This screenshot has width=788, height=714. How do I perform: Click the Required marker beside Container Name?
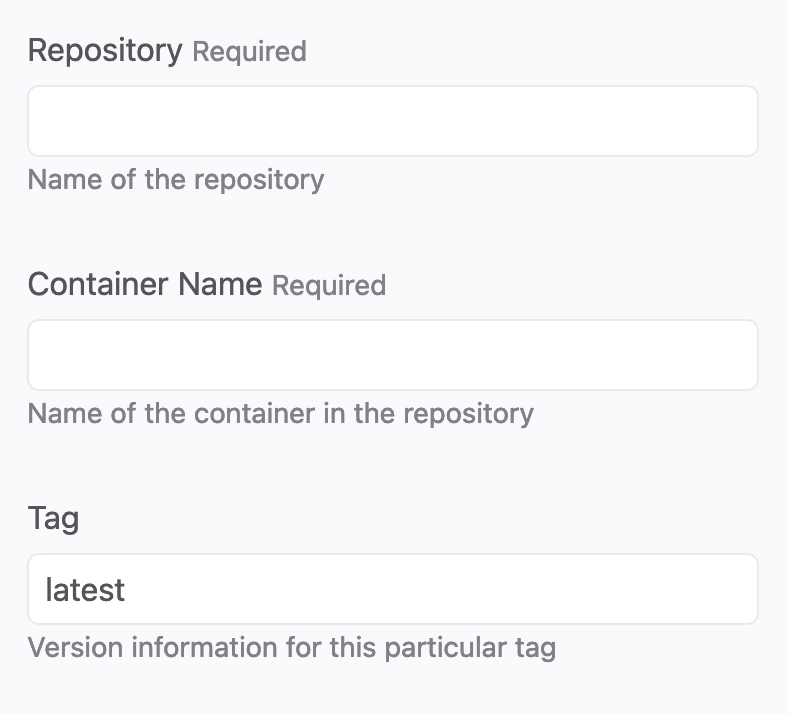point(329,285)
